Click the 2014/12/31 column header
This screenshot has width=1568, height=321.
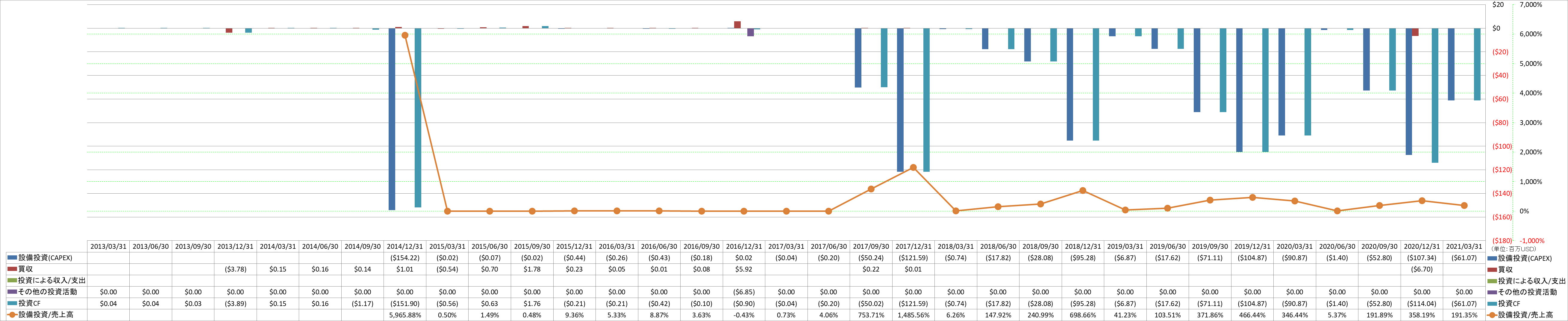(x=405, y=247)
